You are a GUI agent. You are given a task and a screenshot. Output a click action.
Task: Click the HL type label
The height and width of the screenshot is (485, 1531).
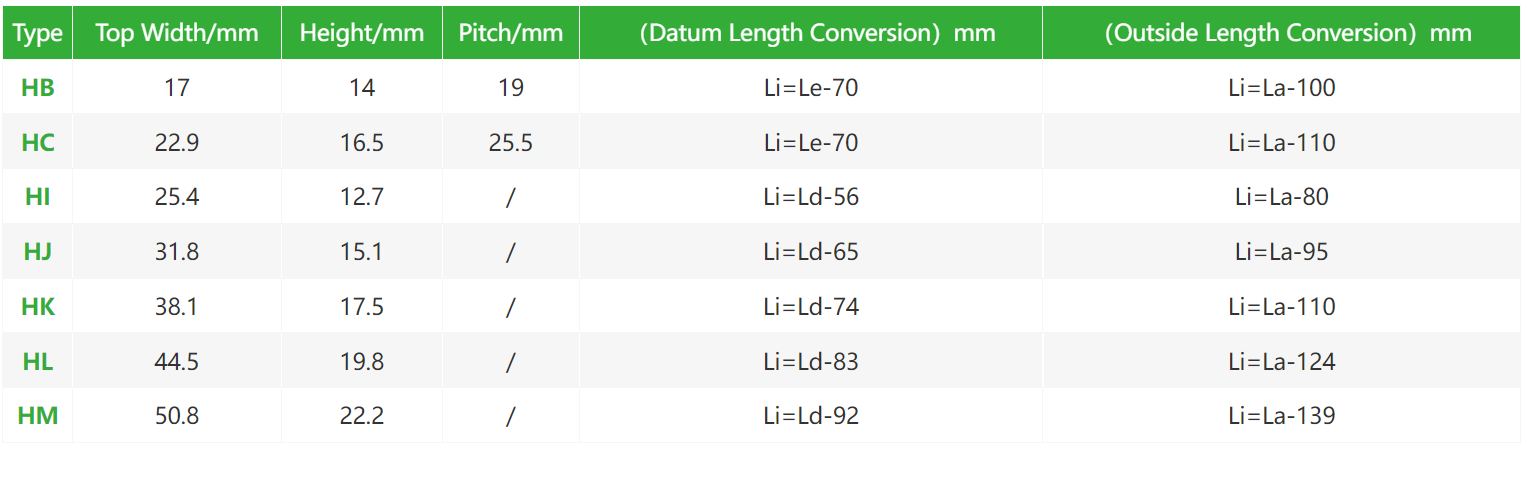[x=38, y=361]
